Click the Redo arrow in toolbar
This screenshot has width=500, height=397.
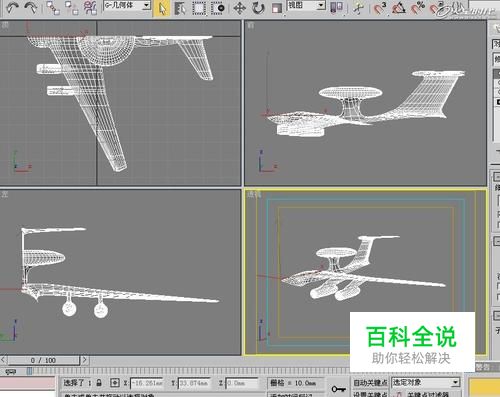tap(30, 8)
